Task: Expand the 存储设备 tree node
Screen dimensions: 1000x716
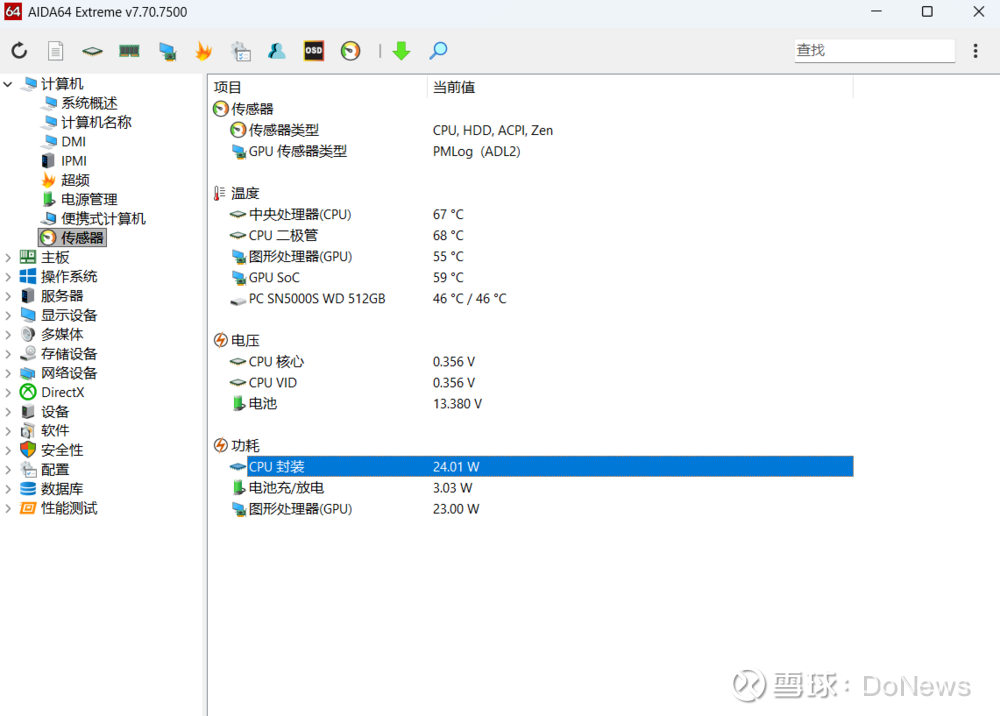Action: pyautogui.click(x=8, y=354)
